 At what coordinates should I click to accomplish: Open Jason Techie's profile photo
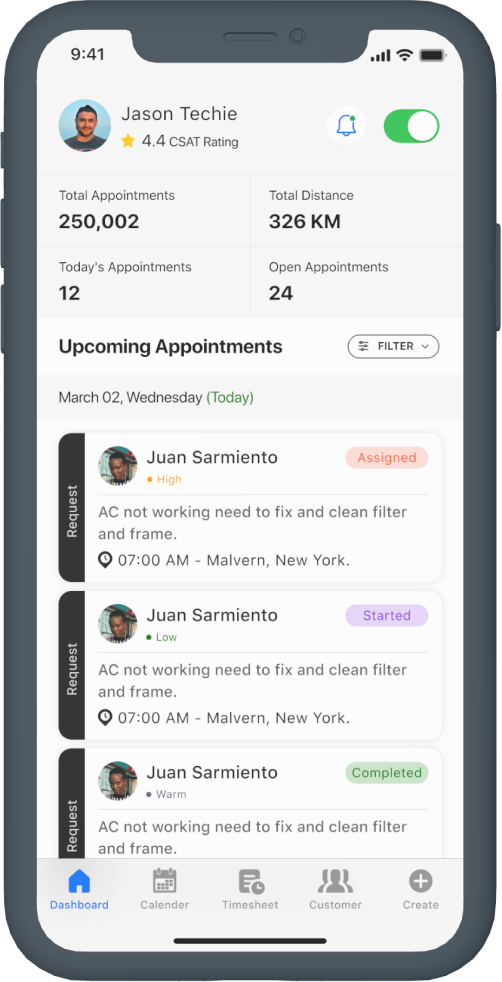click(x=85, y=125)
